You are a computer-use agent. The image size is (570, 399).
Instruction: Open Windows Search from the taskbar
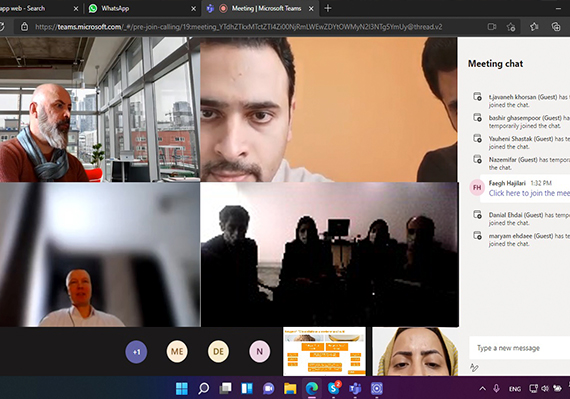point(204,388)
